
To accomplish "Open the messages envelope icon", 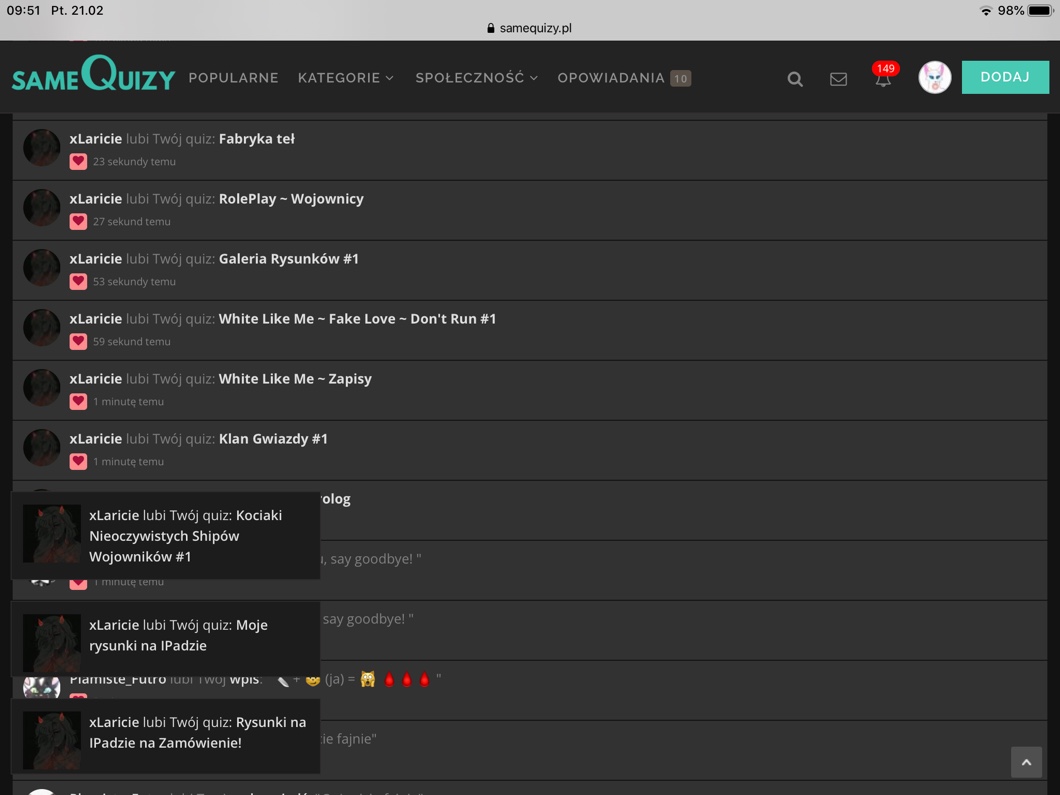I will 838,79.
